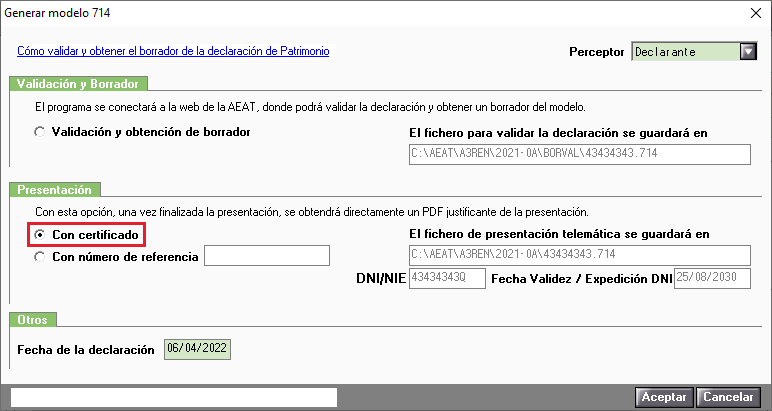Click the Cancelar button

(728, 397)
